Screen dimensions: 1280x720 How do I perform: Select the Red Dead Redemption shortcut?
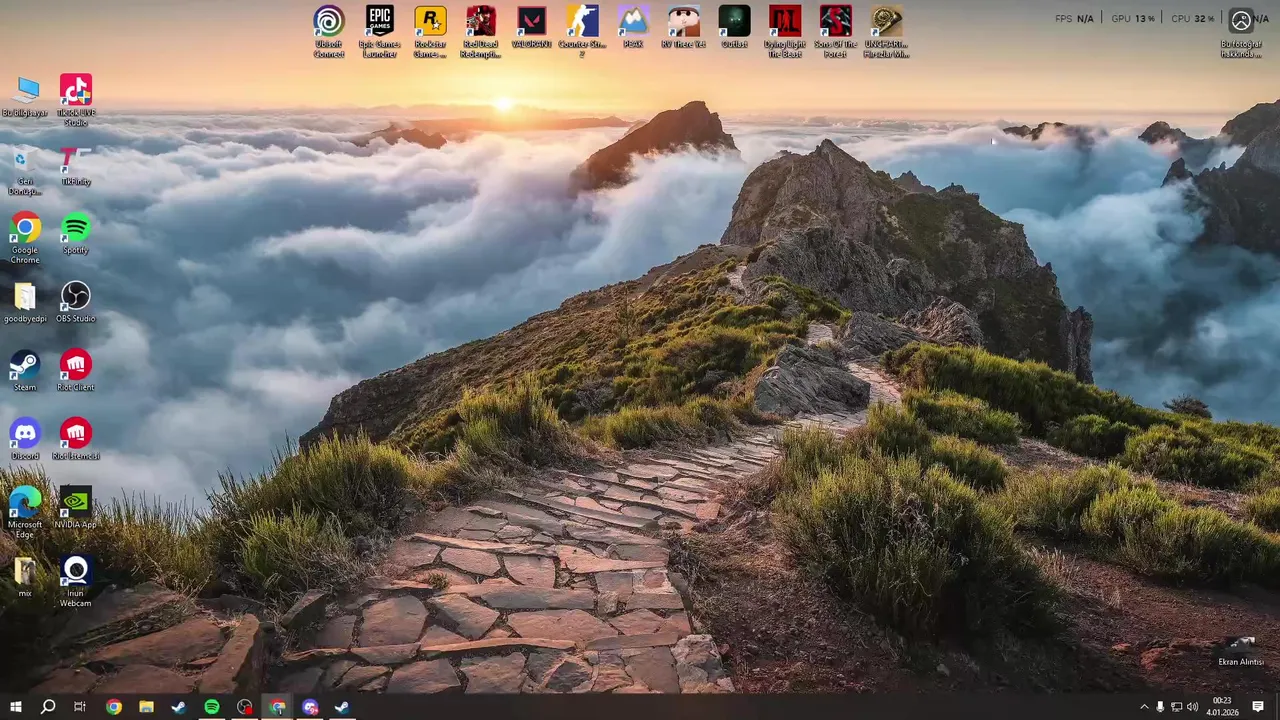pos(481,32)
